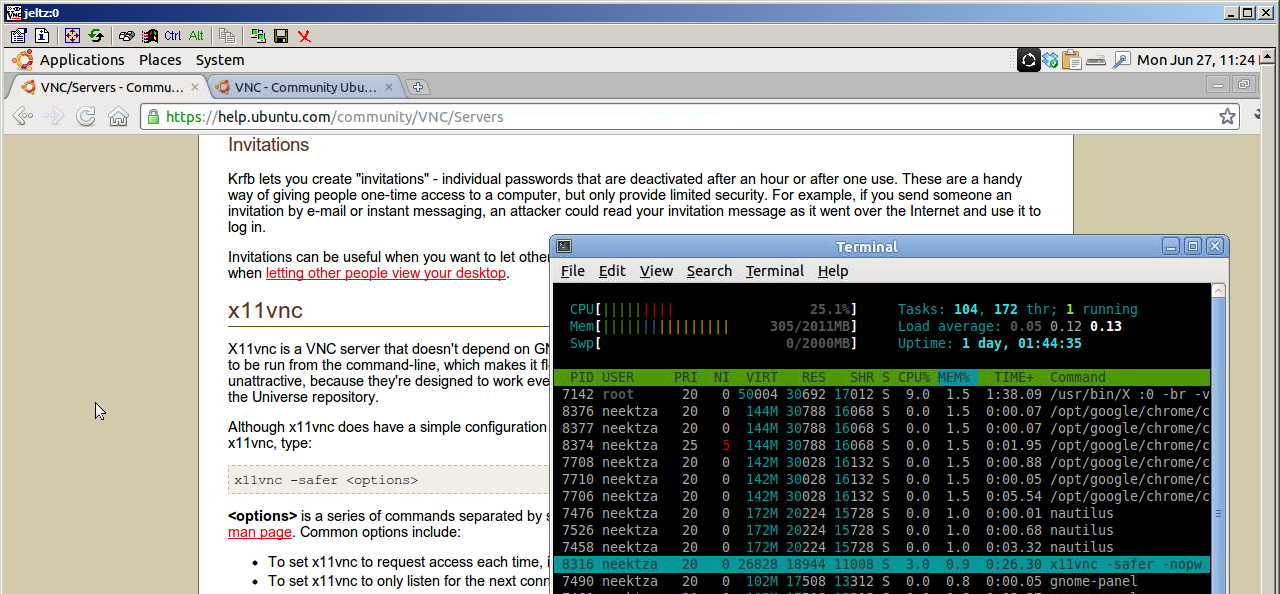1280x594 pixels.
Task: Focus the address bar with help.ubuntu.com URL
Action: [690, 117]
